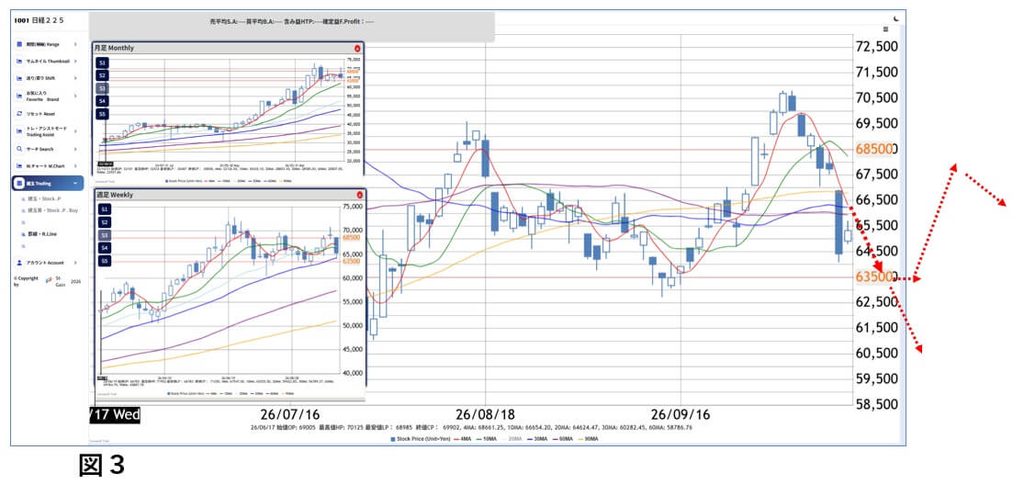Close the Monthly chart panel

coord(357,48)
